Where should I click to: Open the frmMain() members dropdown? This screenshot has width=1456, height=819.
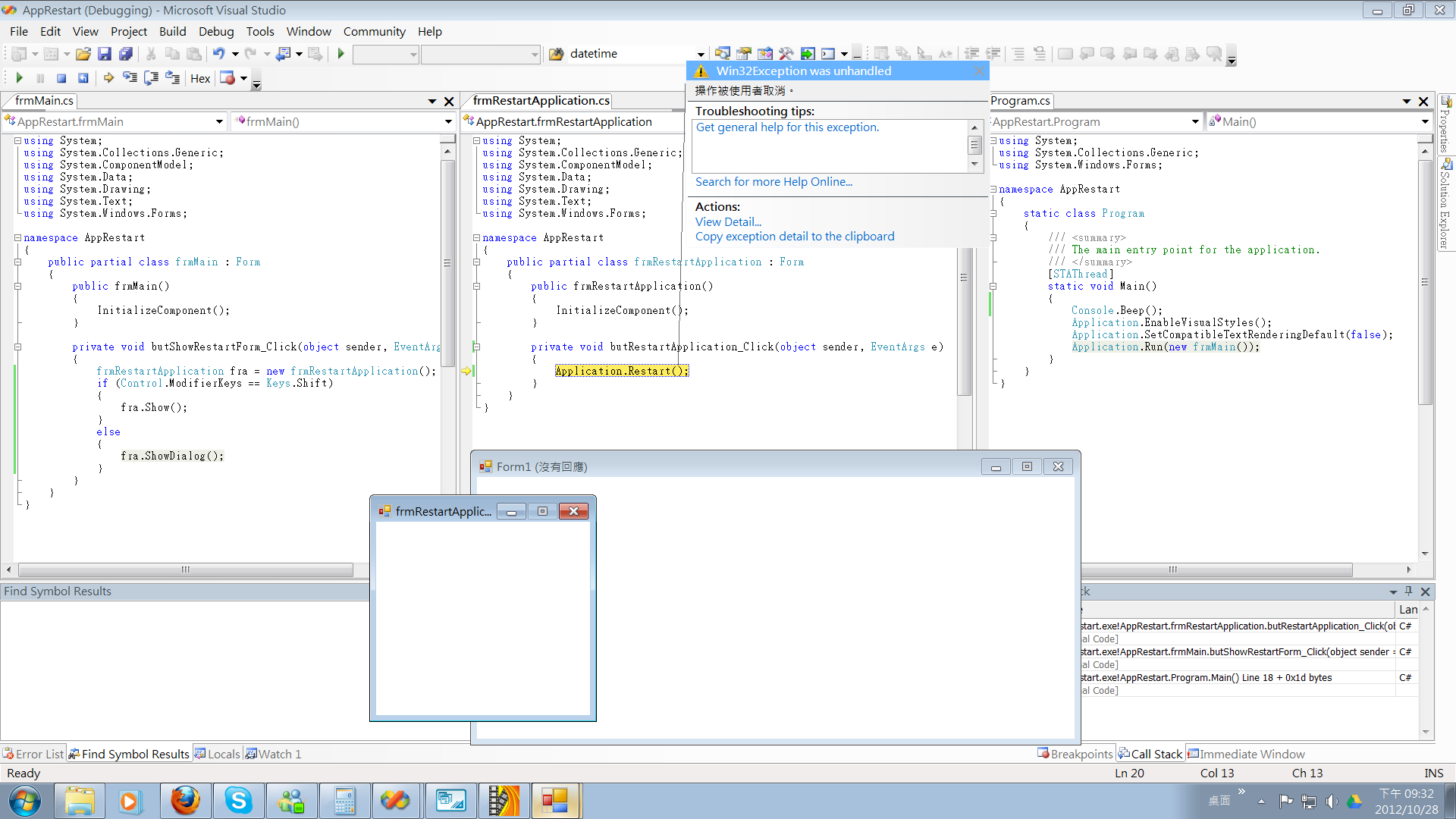click(448, 121)
